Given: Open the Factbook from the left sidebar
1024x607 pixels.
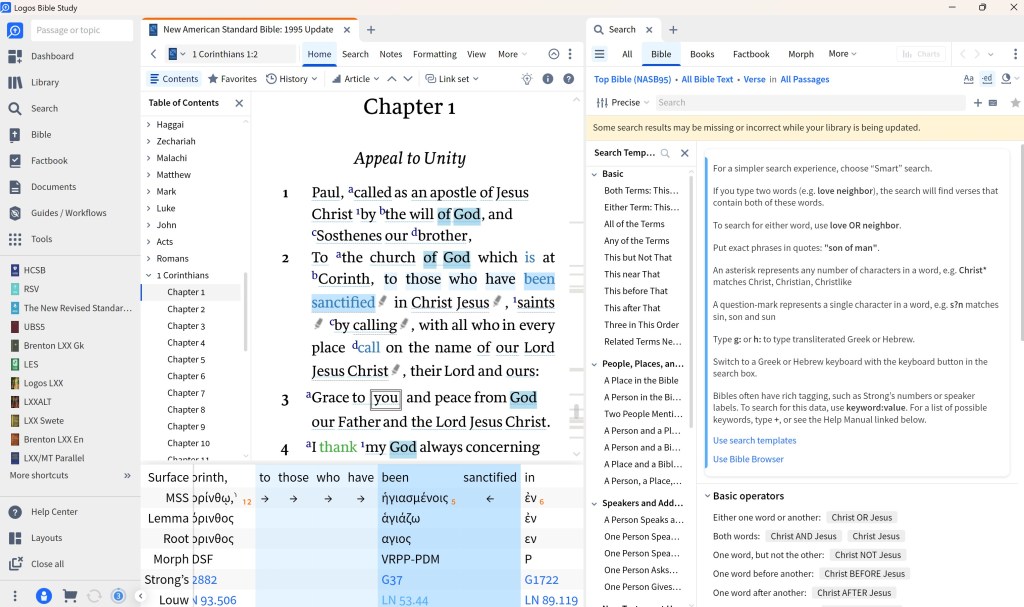Looking at the screenshot, I should point(49,160).
